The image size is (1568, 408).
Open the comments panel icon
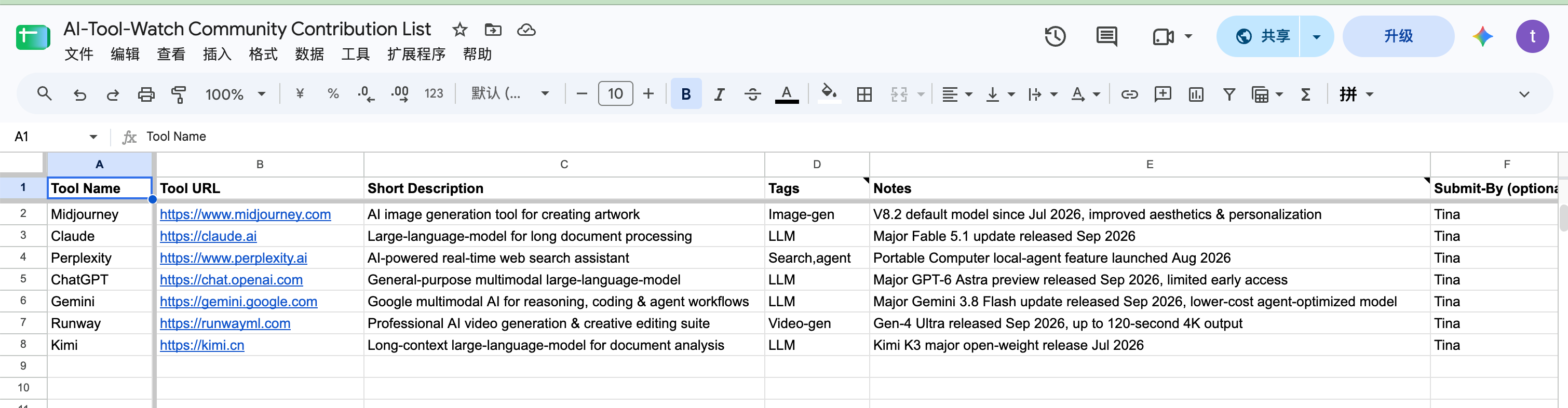point(1106,36)
